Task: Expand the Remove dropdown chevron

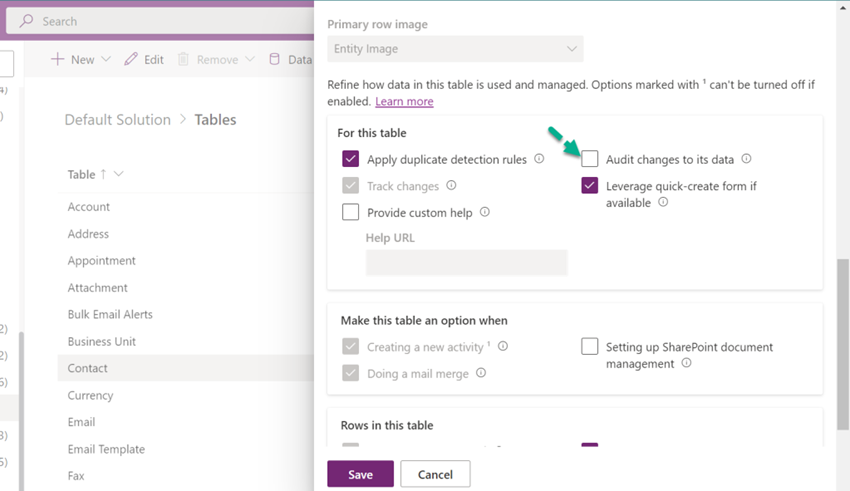Action: coord(250,59)
